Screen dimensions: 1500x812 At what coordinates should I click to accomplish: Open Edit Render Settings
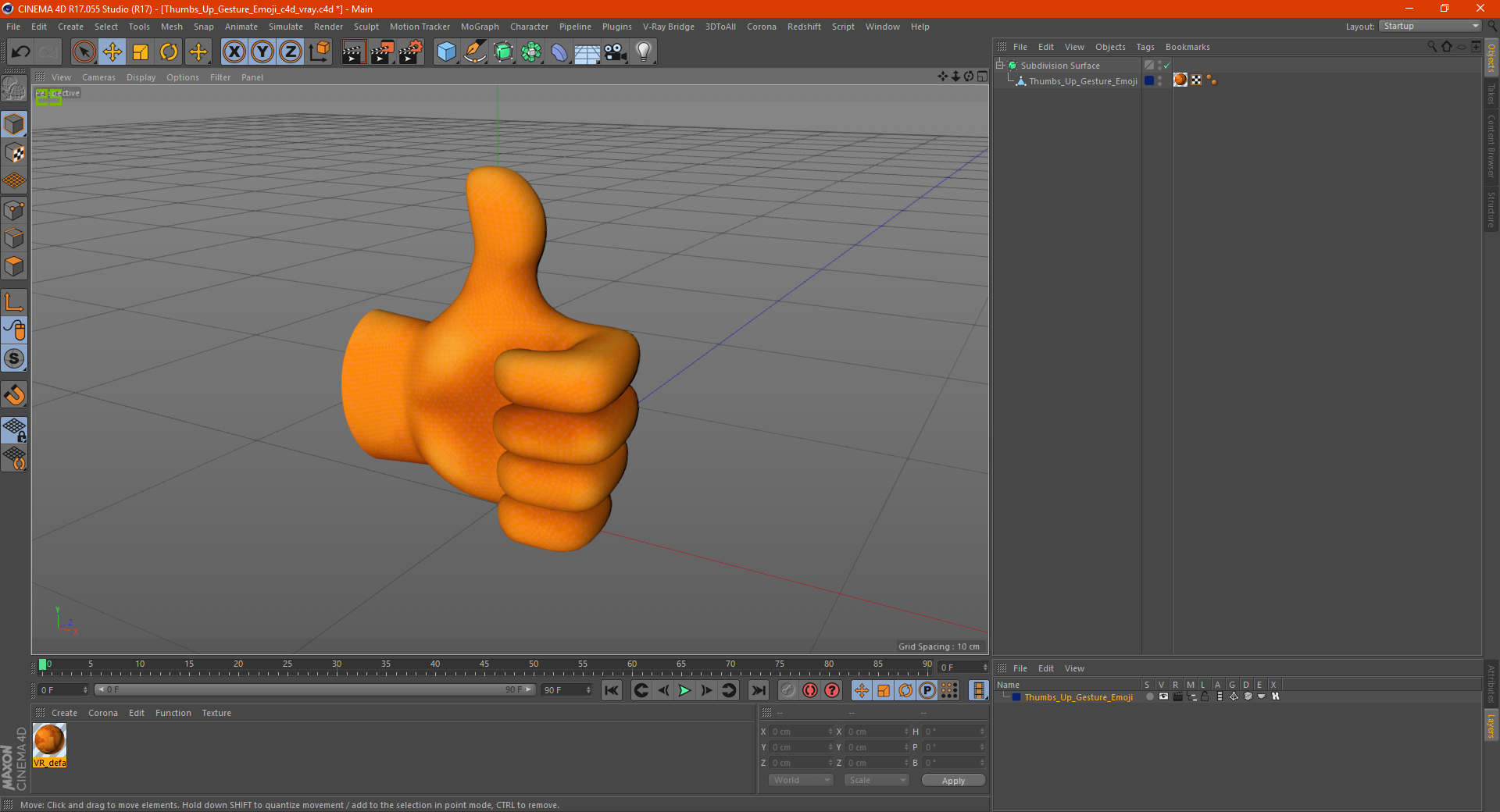[x=411, y=52]
